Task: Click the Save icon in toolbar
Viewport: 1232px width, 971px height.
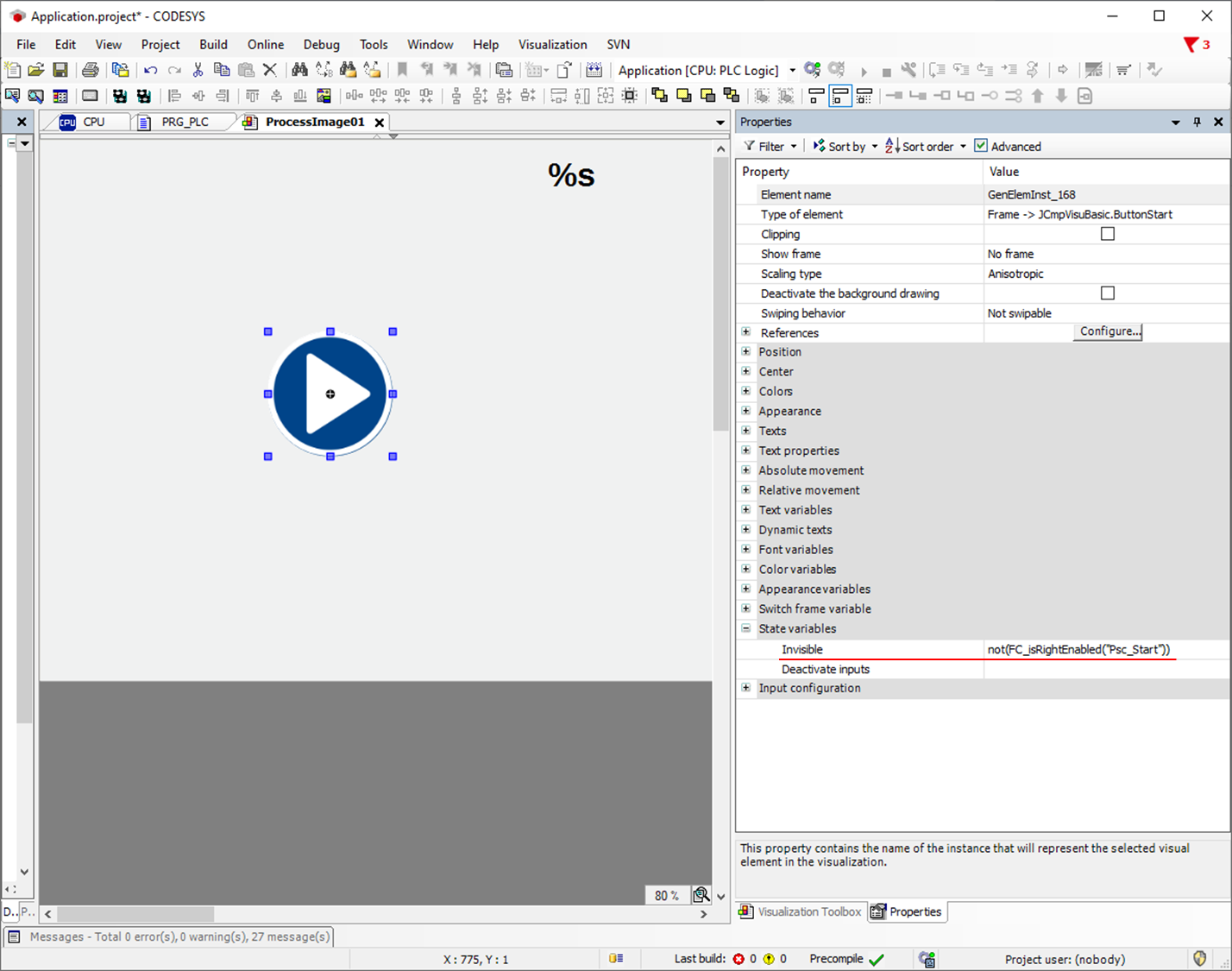Action: [60, 70]
